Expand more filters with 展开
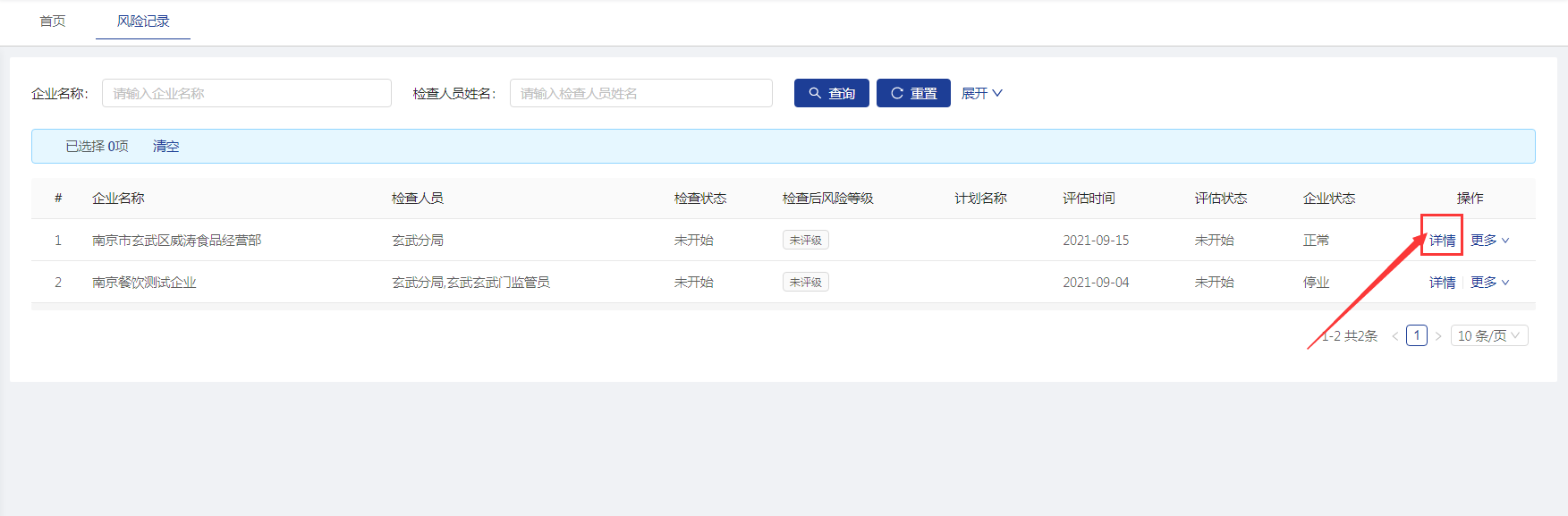 click(981, 93)
